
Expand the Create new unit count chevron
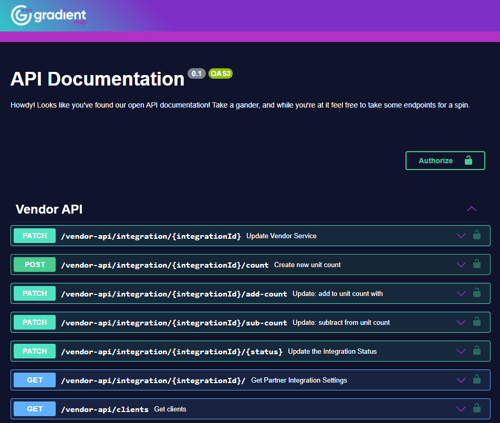[461, 265]
